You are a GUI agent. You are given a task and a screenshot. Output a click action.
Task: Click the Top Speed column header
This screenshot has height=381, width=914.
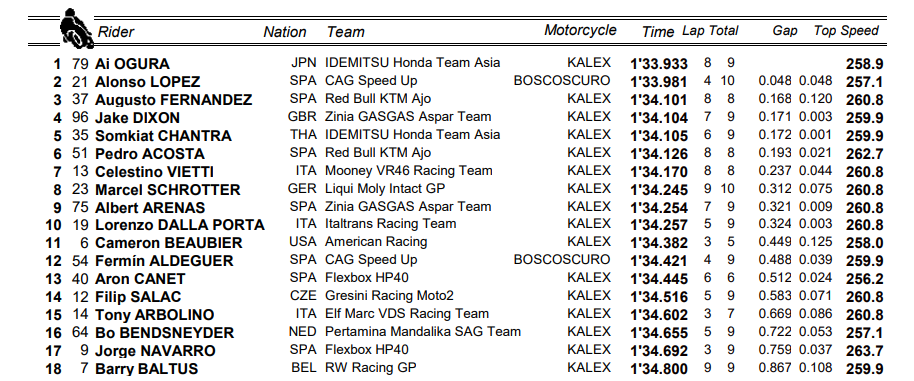pos(846,31)
